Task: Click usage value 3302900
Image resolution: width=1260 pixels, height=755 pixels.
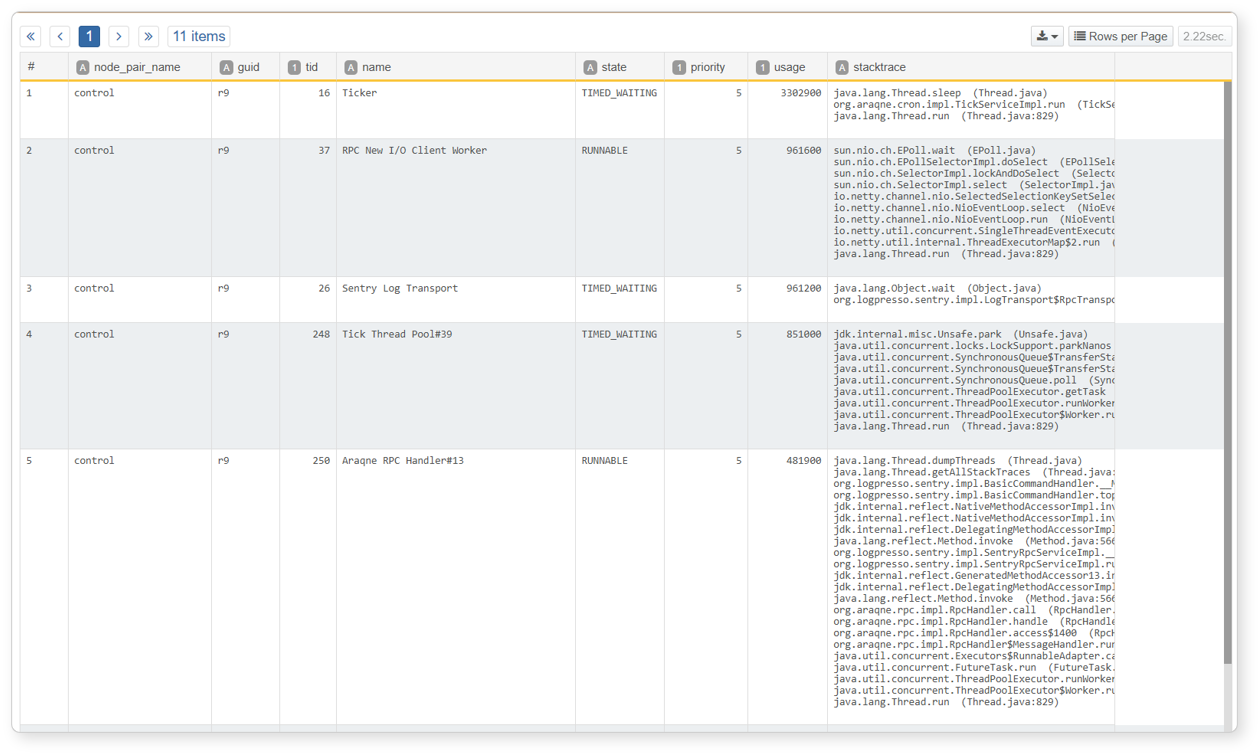Action: click(799, 93)
